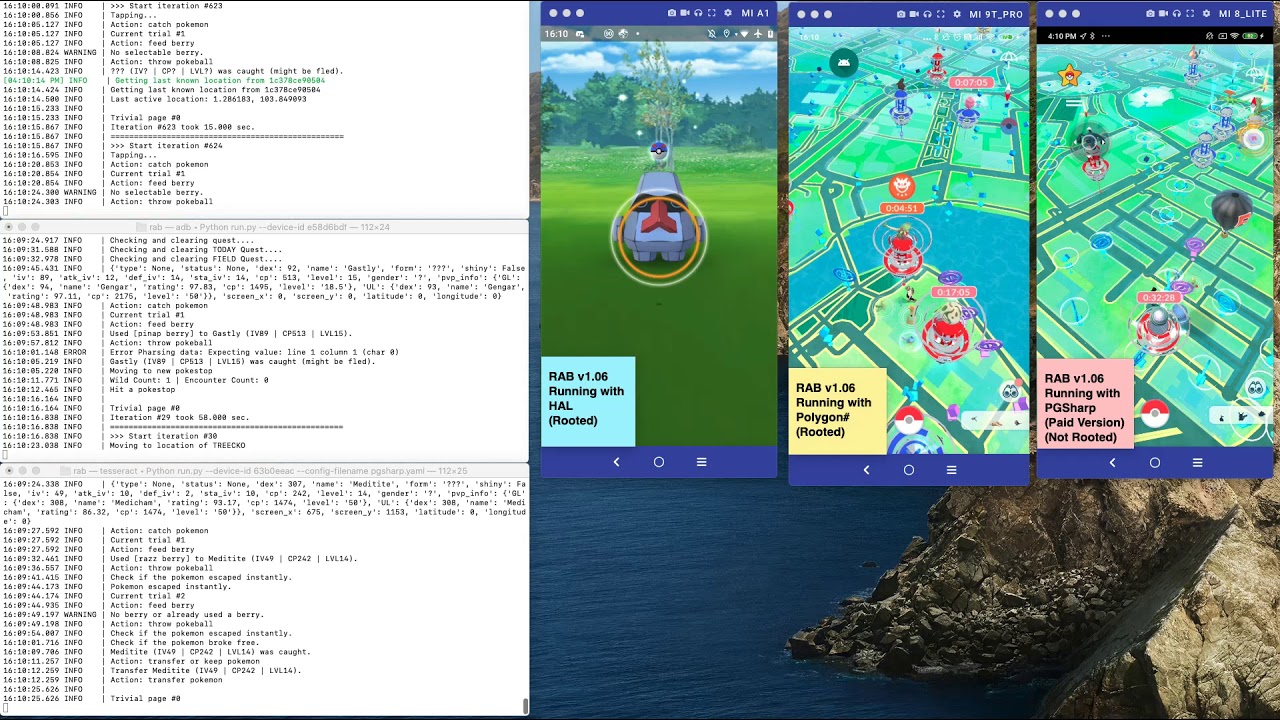
Task: Tap binoculars research icon on MI 8_LITE
Action: tap(1256, 388)
